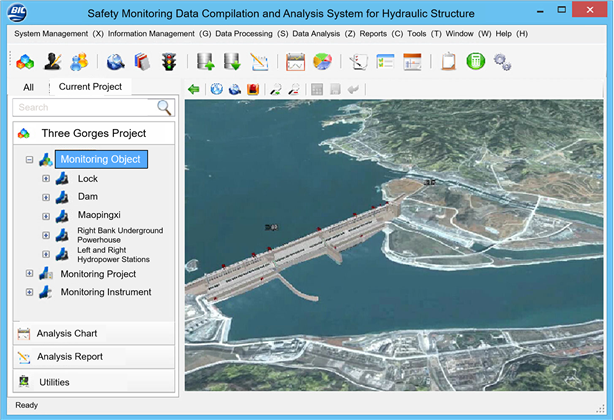Click the colored cubes project icon in toolbar

coord(25,62)
